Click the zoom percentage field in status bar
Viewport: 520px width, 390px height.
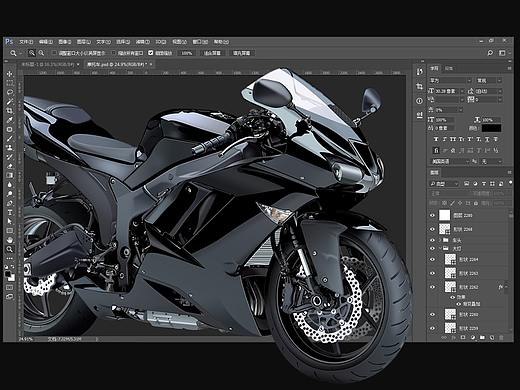click(26, 339)
